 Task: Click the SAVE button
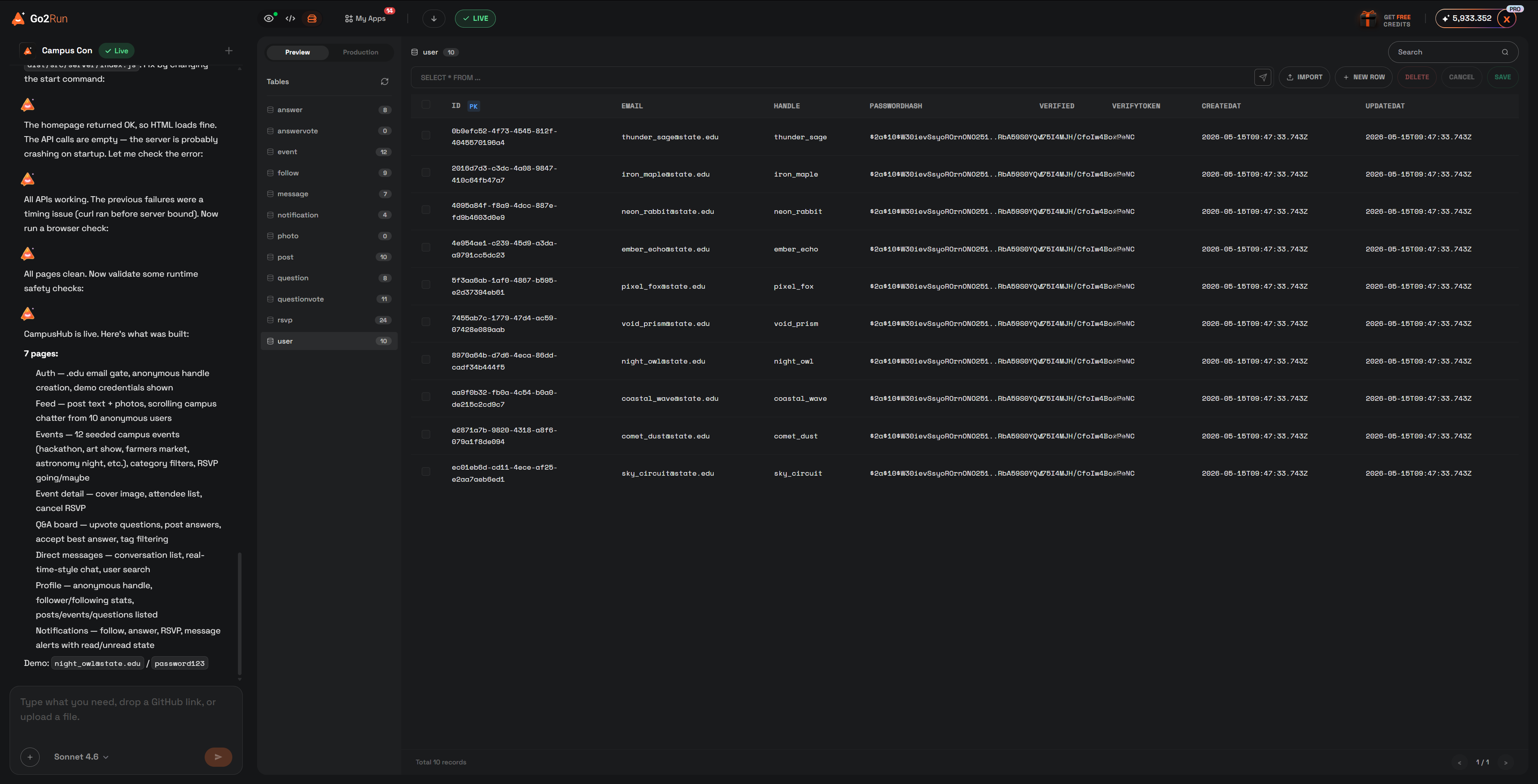pyautogui.click(x=1502, y=78)
